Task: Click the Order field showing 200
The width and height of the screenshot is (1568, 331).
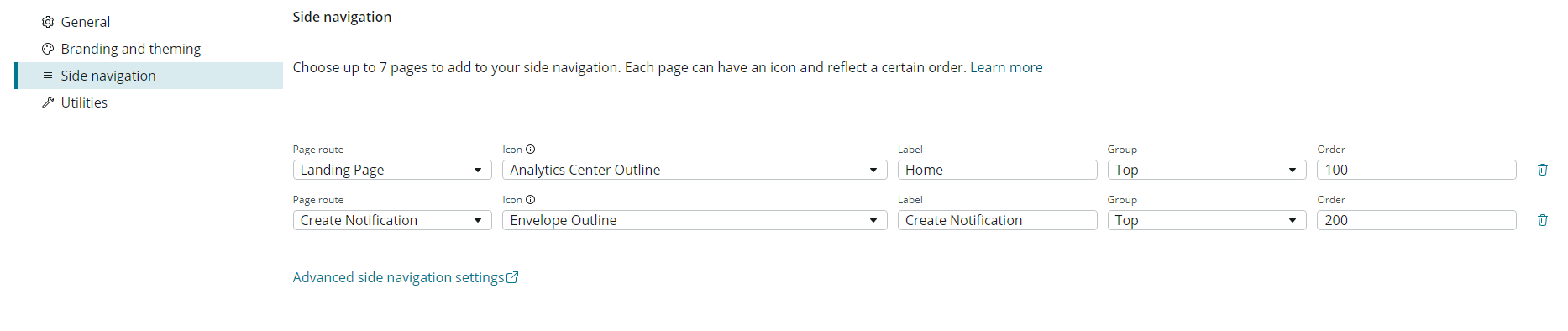Action: pyautogui.click(x=1416, y=220)
